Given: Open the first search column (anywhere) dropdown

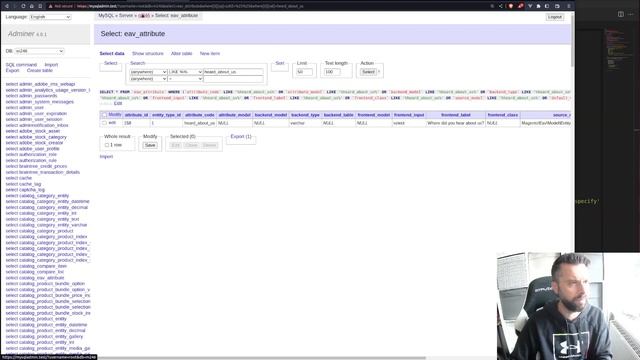Looking at the screenshot, I should pyautogui.click(x=148, y=72).
